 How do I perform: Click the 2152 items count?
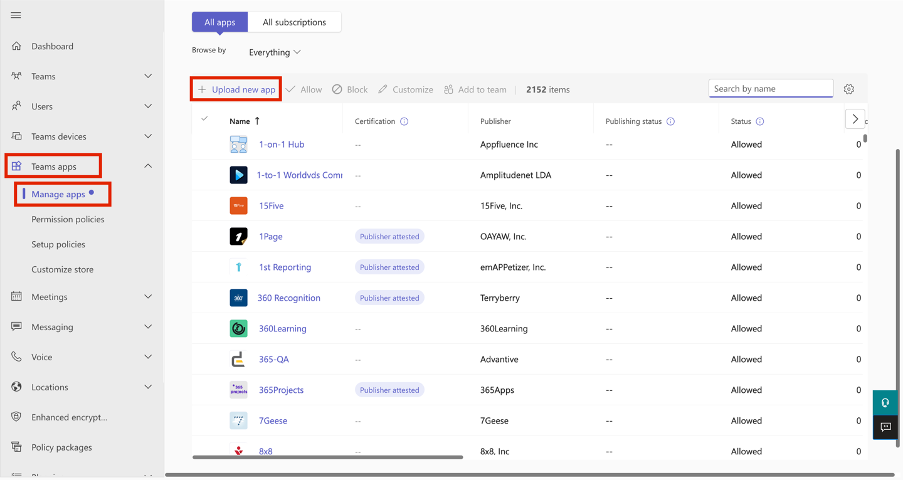pos(548,89)
